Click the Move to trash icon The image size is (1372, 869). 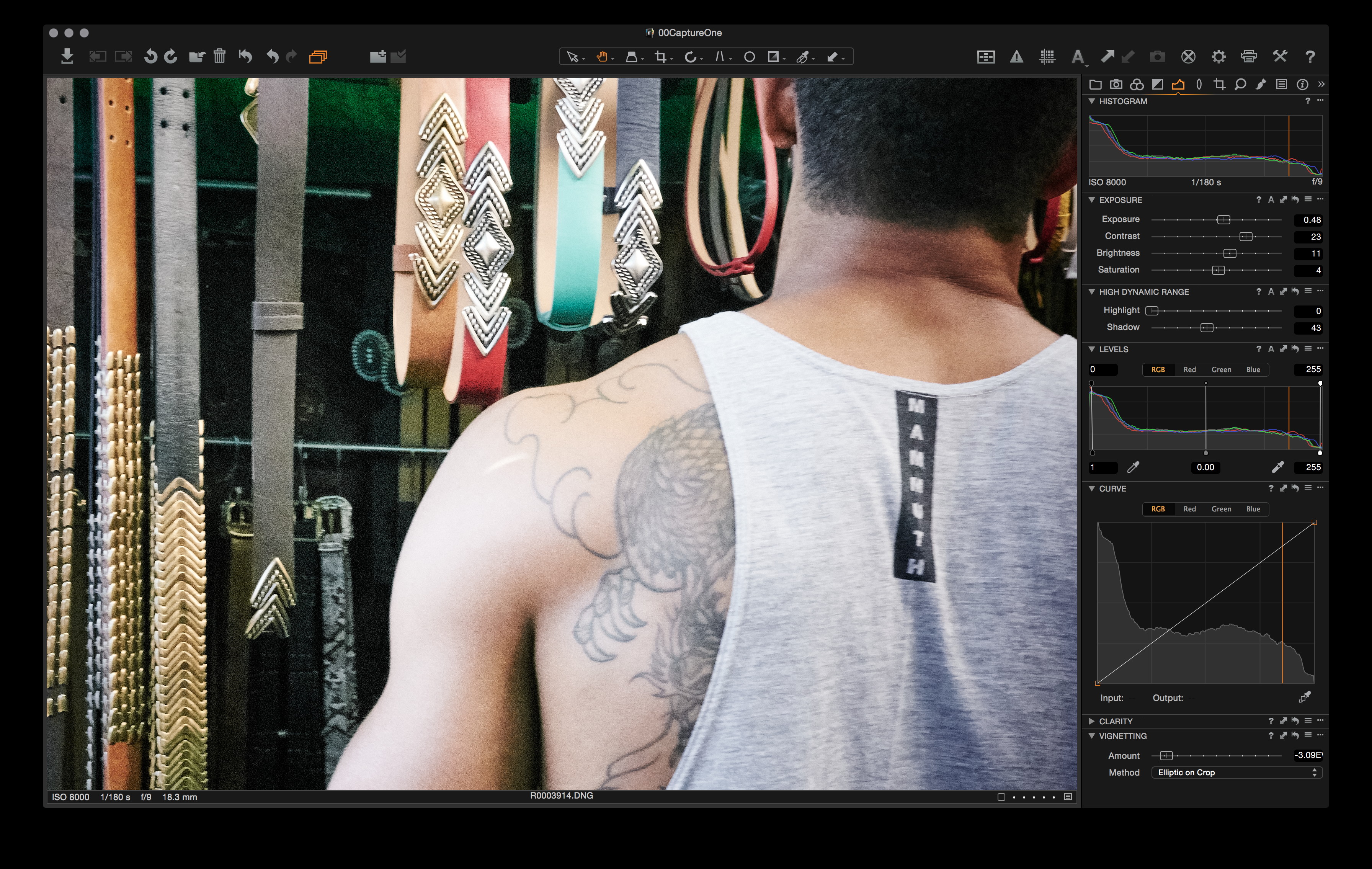pyautogui.click(x=219, y=56)
